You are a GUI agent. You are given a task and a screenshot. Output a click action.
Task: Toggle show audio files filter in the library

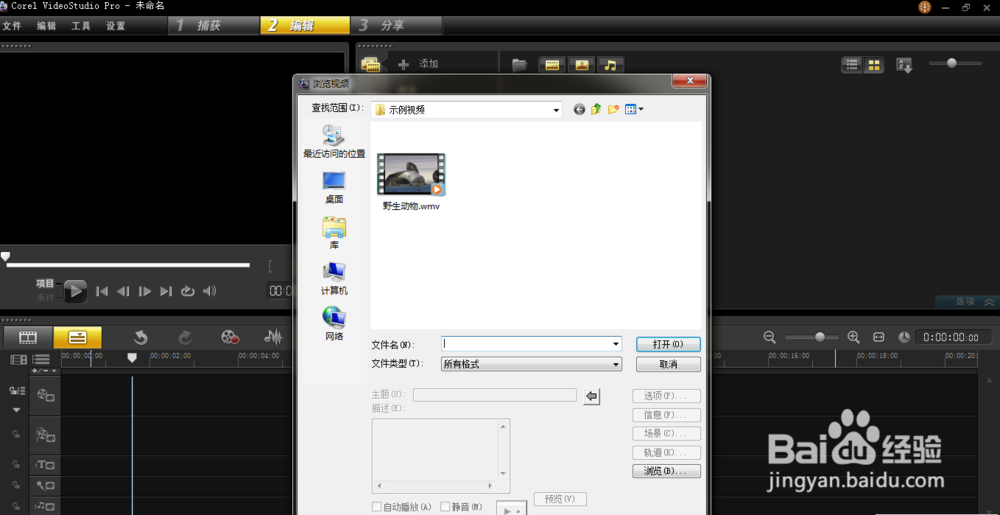coord(610,64)
